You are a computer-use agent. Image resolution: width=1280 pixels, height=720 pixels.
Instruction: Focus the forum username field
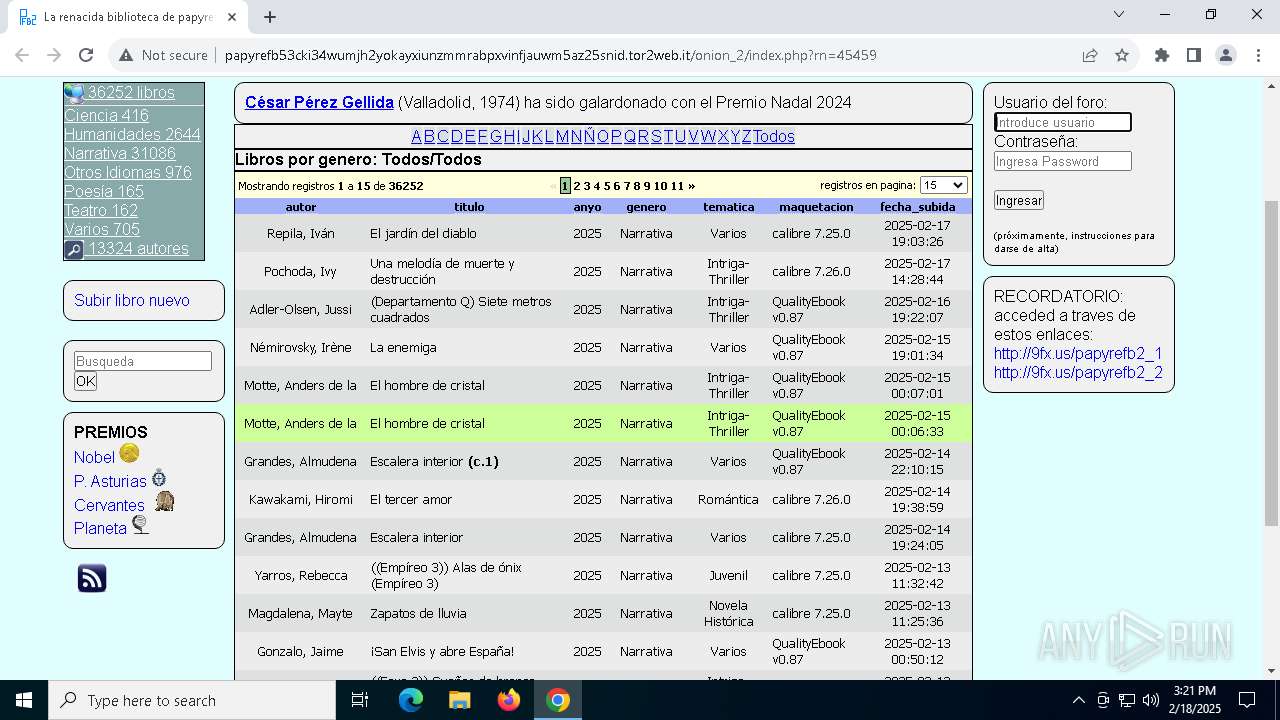pos(1063,122)
